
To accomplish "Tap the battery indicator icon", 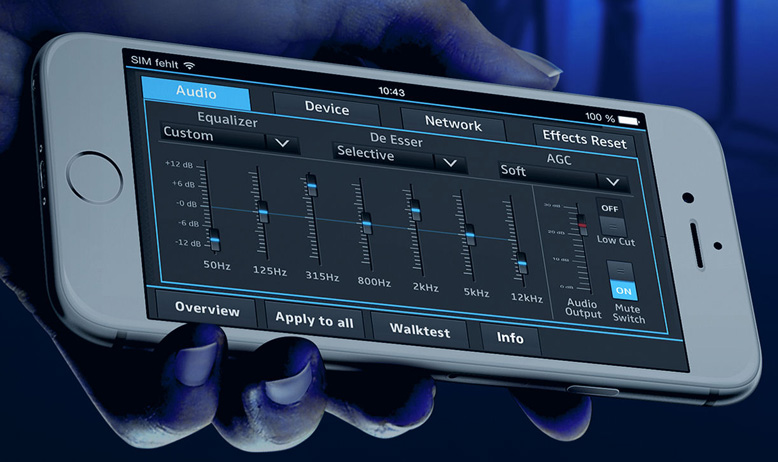I will (x=628, y=119).
